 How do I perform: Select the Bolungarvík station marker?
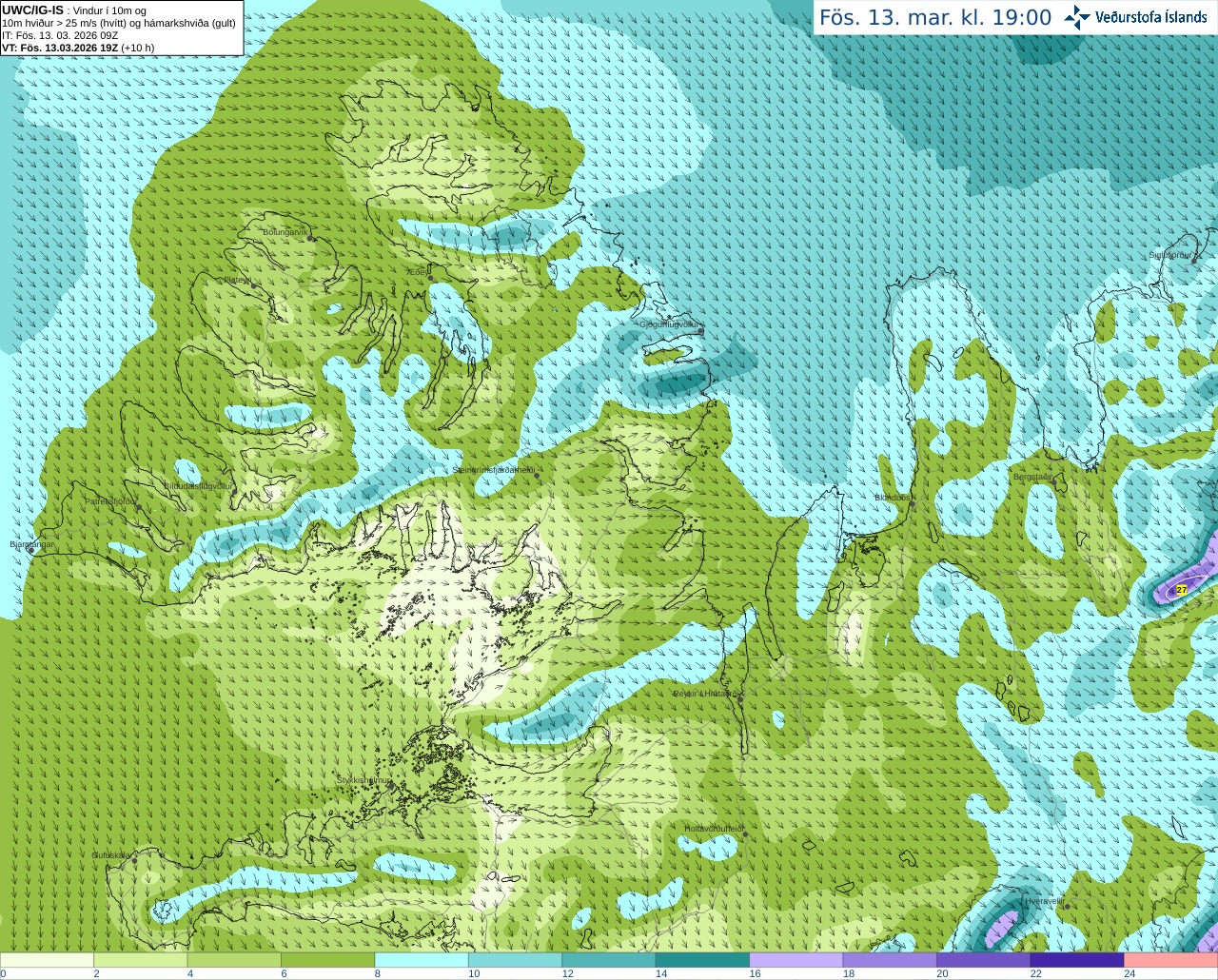click(x=311, y=238)
